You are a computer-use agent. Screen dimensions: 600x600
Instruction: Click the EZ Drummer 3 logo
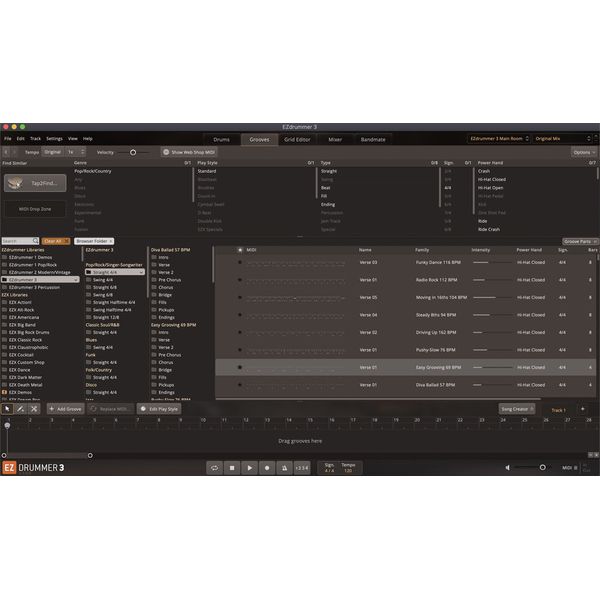tap(34, 468)
